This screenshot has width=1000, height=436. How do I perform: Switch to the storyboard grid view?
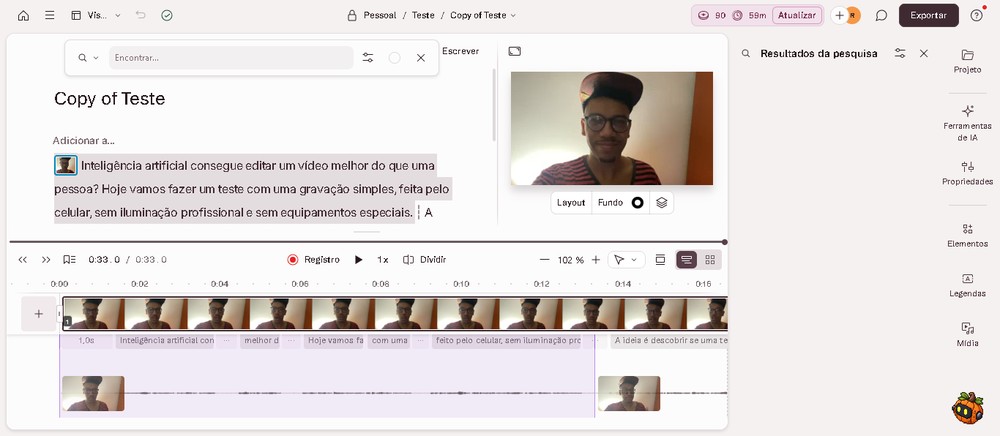click(710, 259)
